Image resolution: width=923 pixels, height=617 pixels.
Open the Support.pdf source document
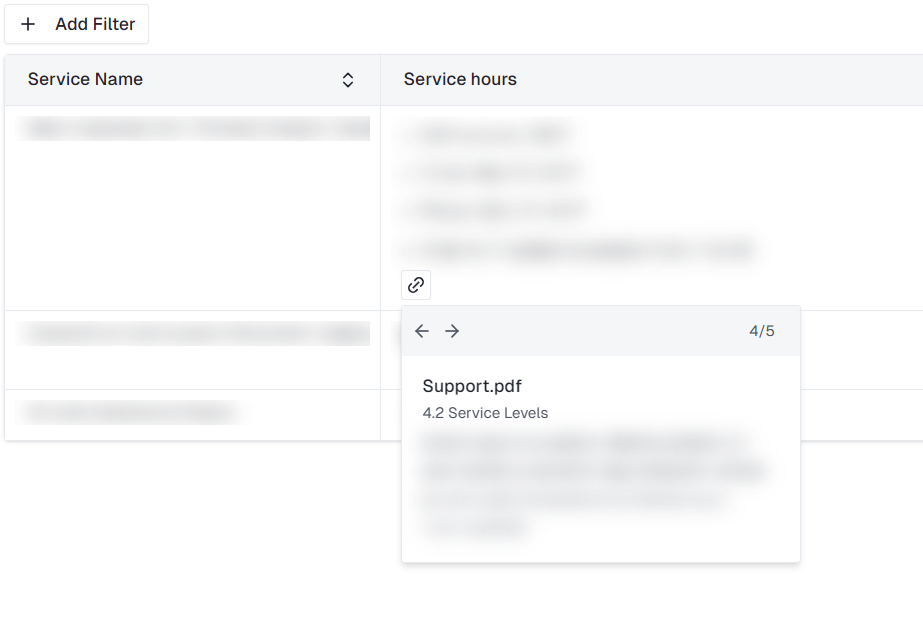pyautogui.click(x=472, y=386)
